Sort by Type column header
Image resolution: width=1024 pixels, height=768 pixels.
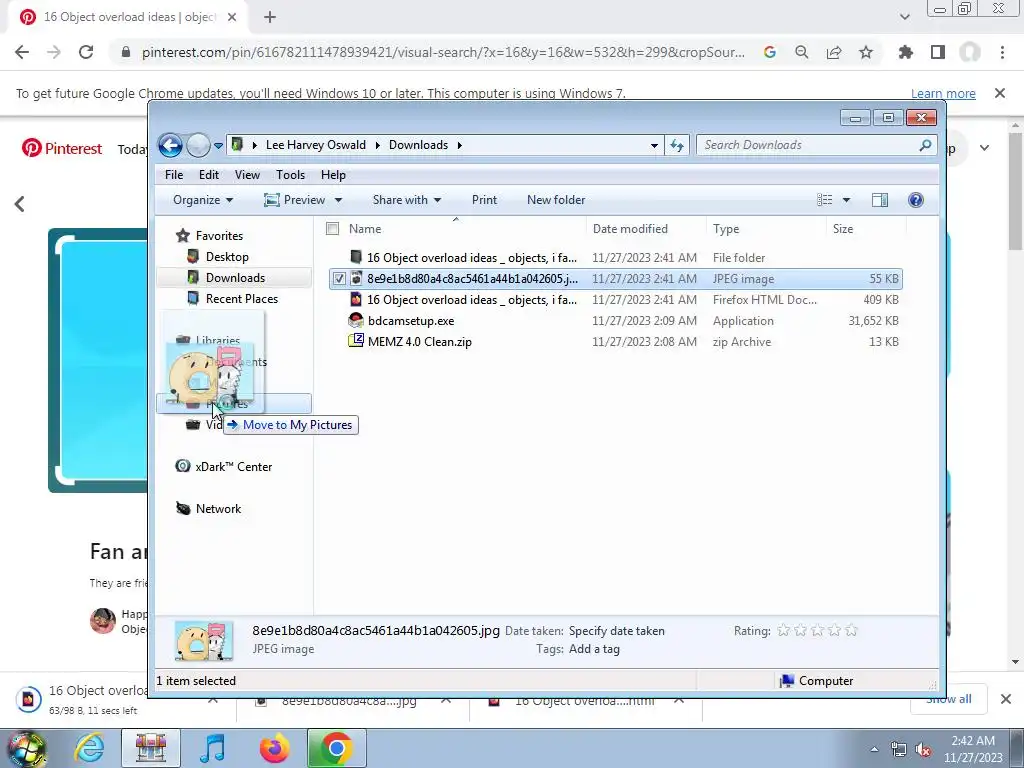pyautogui.click(x=726, y=229)
